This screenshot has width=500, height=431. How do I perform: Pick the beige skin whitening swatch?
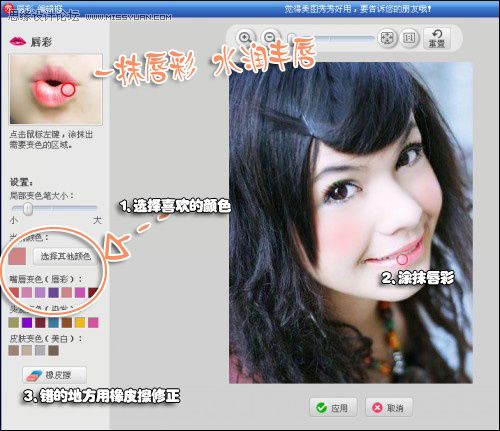[27, 350]
